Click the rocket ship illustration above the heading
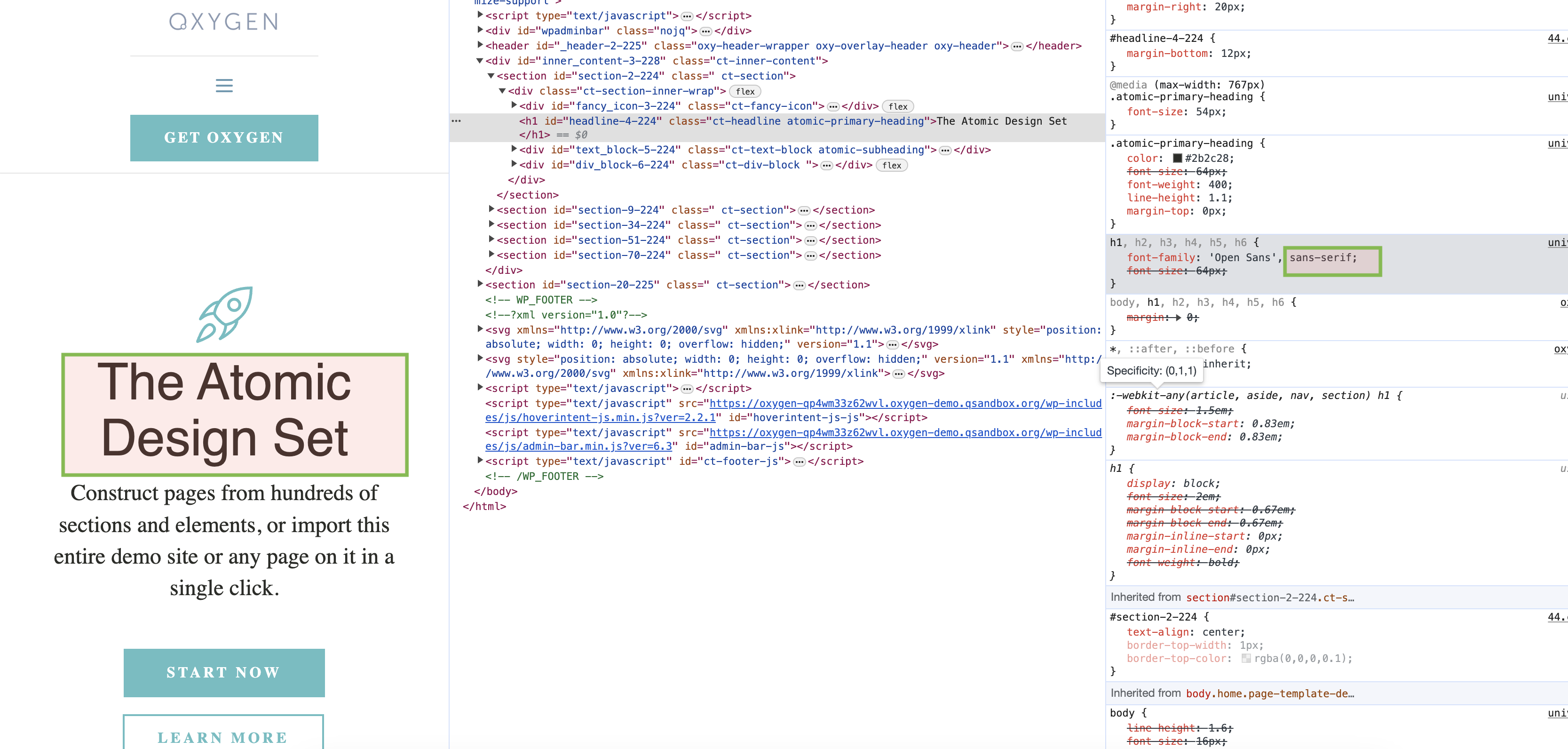 [225, 315]
